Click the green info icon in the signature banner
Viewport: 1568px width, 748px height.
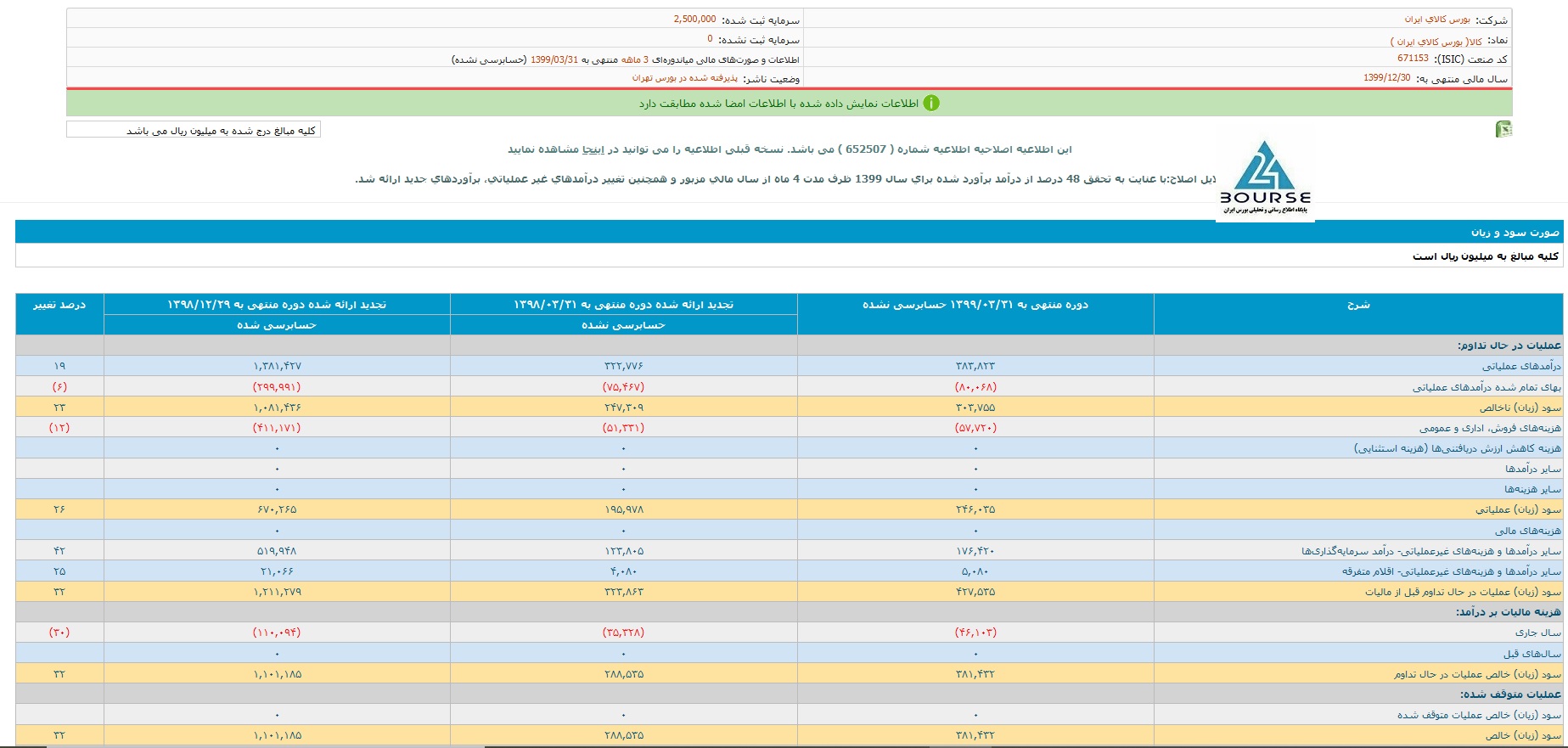click(931, 103)
